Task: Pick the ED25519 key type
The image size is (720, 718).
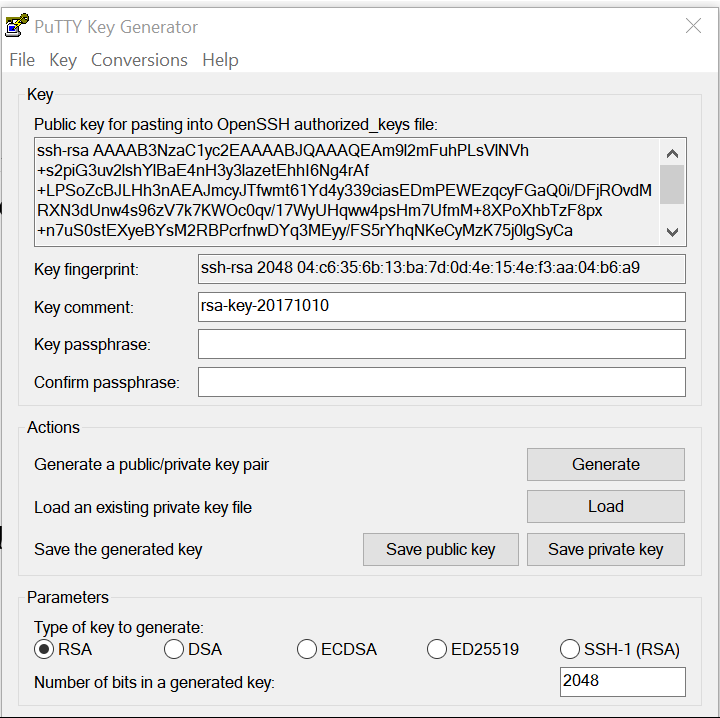Action: coord(437,649)
